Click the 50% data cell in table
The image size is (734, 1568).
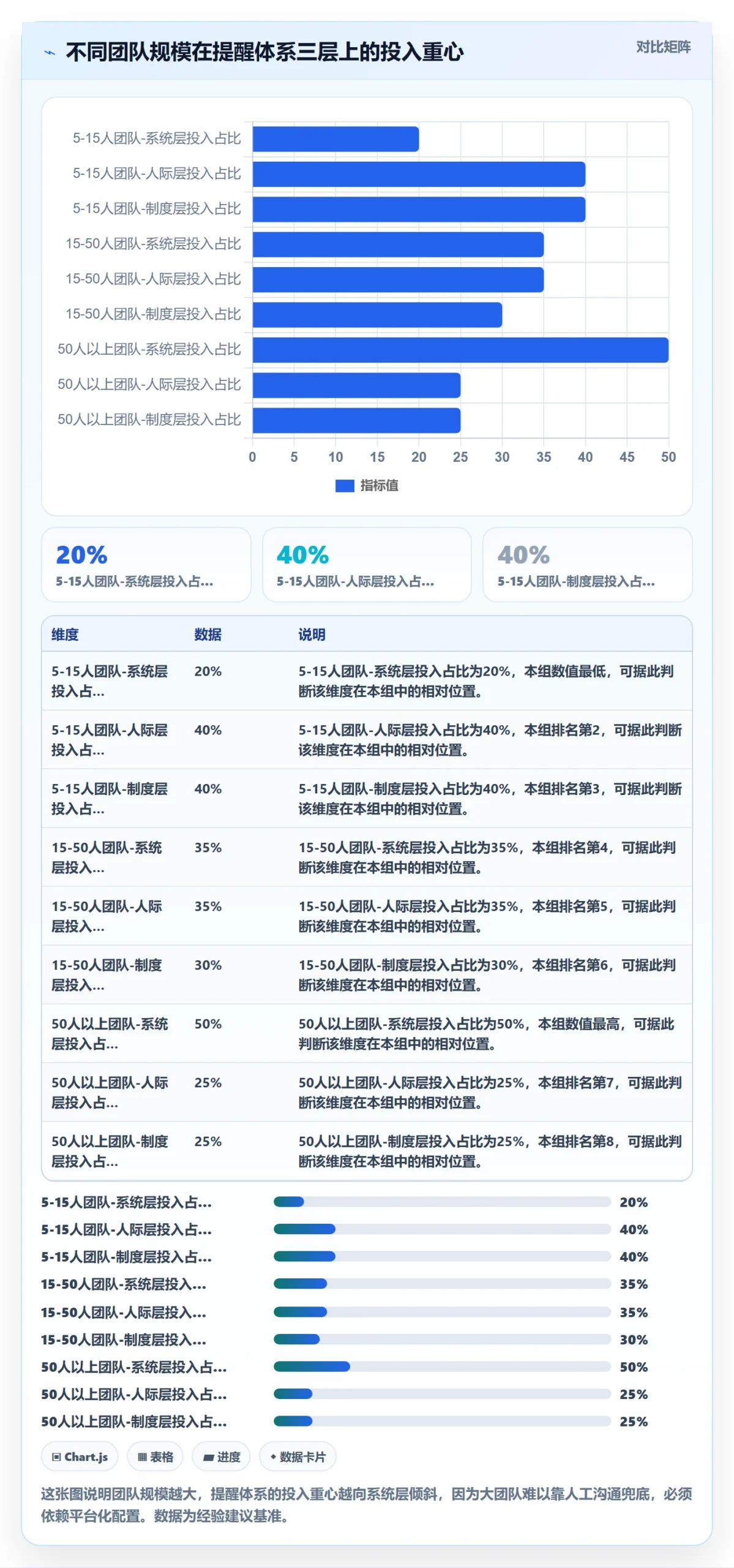208,1024
